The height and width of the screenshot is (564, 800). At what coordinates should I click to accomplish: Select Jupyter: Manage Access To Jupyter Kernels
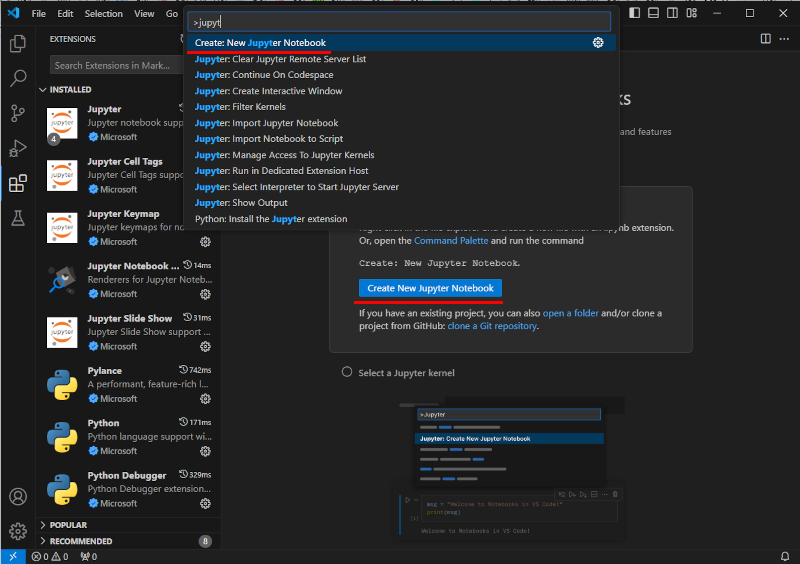[401, 155]
